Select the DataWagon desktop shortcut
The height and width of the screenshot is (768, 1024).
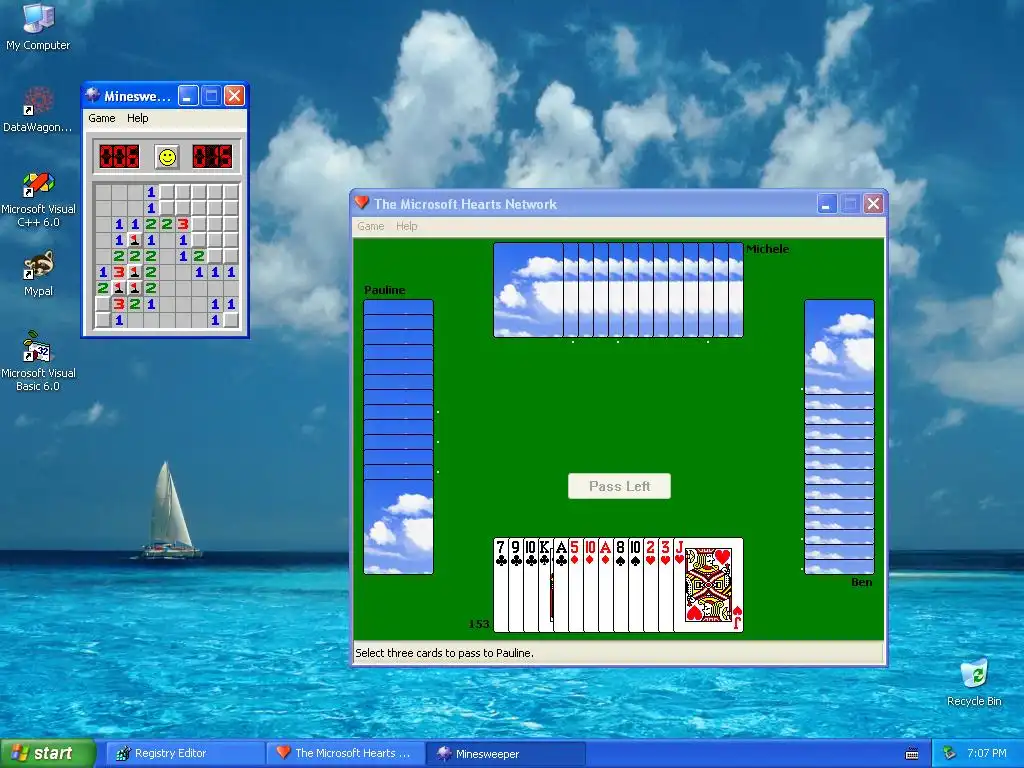38,109
